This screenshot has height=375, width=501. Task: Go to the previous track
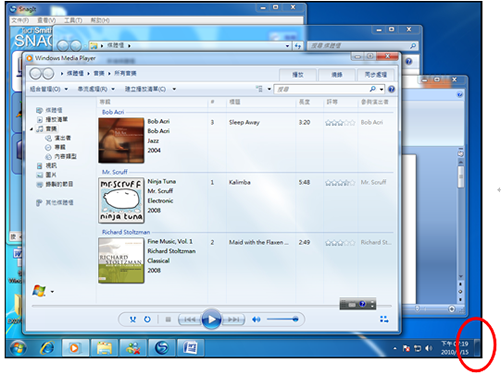tap(190, 319)
